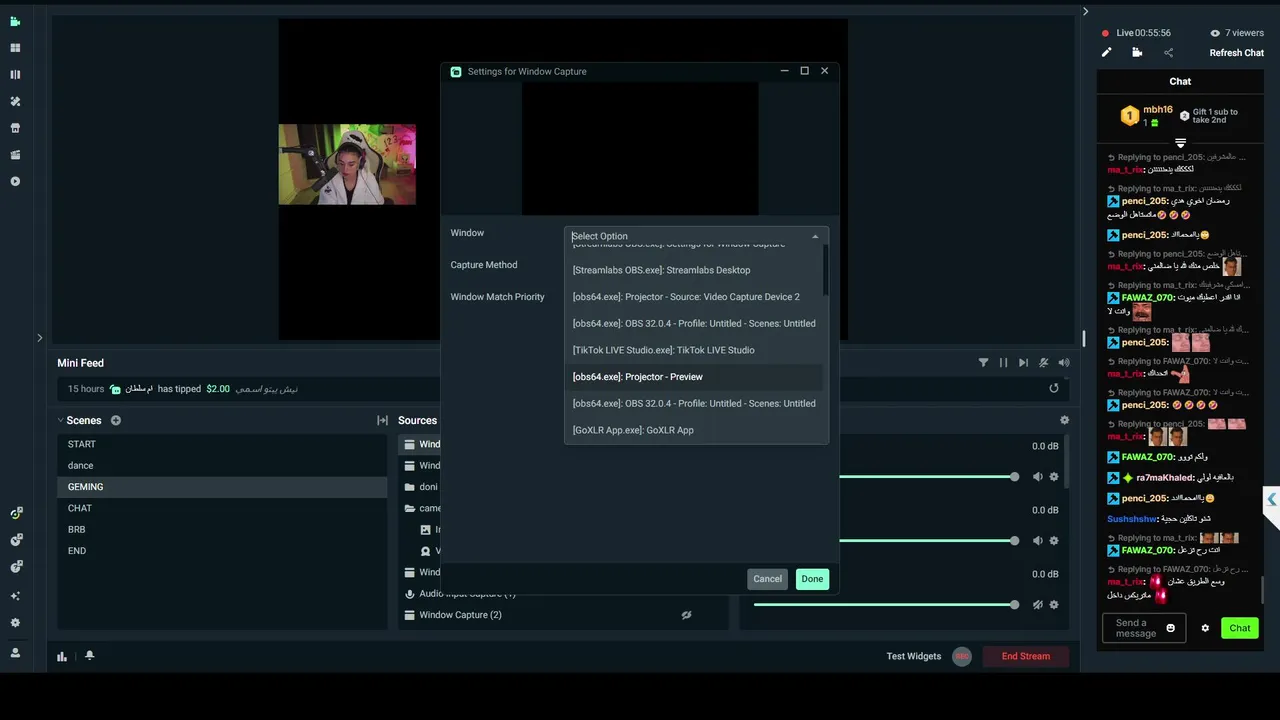Collapse the Scenes collection chevron

point(60,420)
